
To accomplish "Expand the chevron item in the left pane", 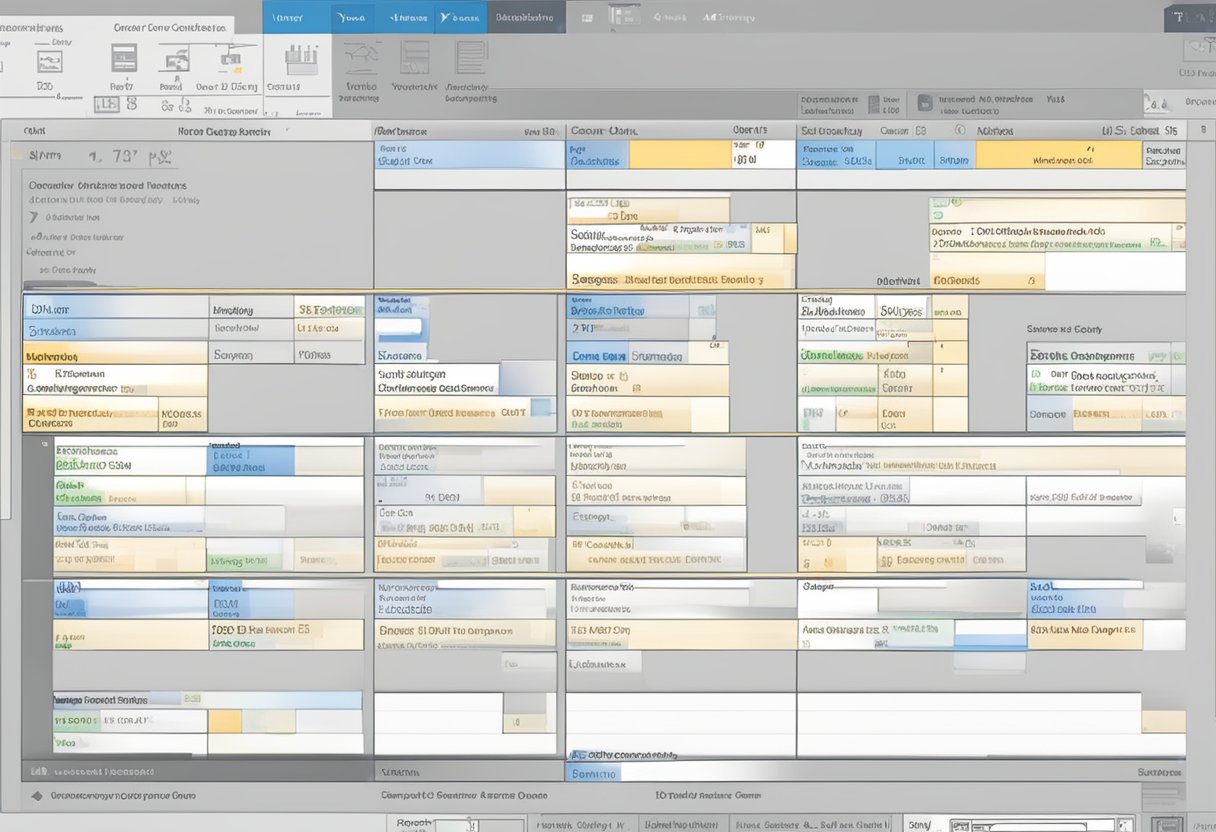I will point(33,216).
